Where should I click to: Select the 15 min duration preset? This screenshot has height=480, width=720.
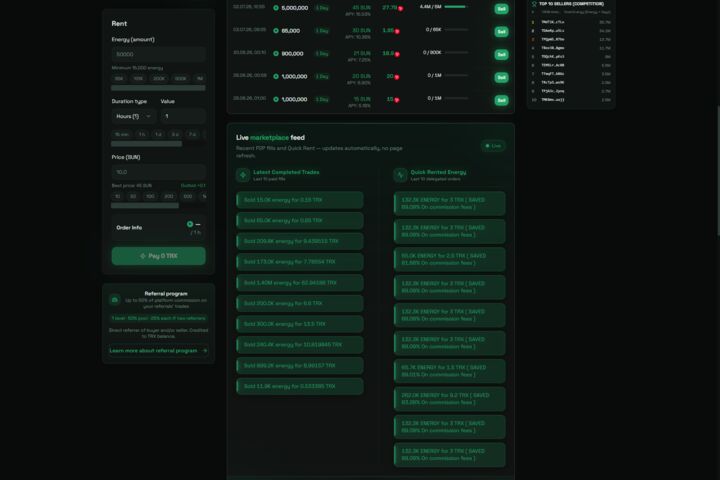pyautogui.click(x=122, y=134)
